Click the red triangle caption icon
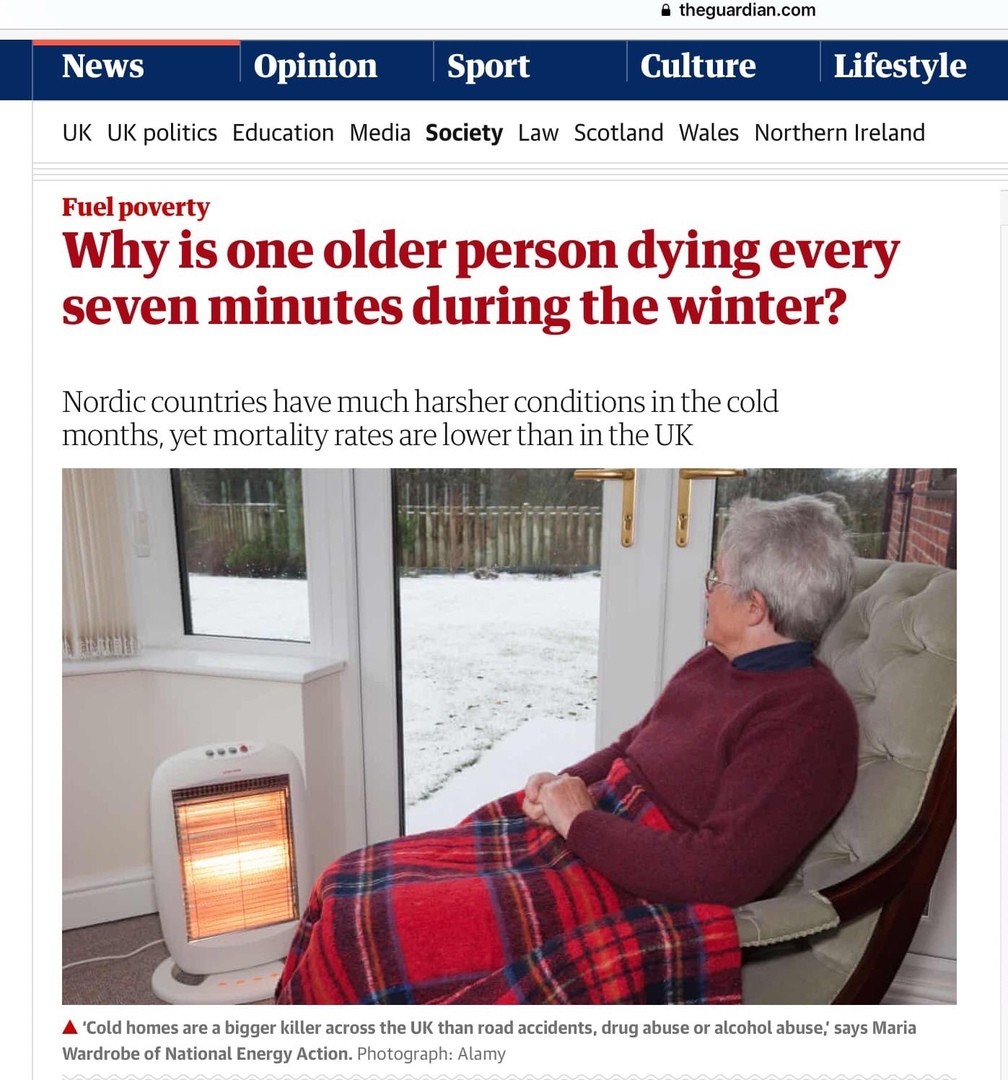The image size is (1008, 1080). tap(70, 1028)
